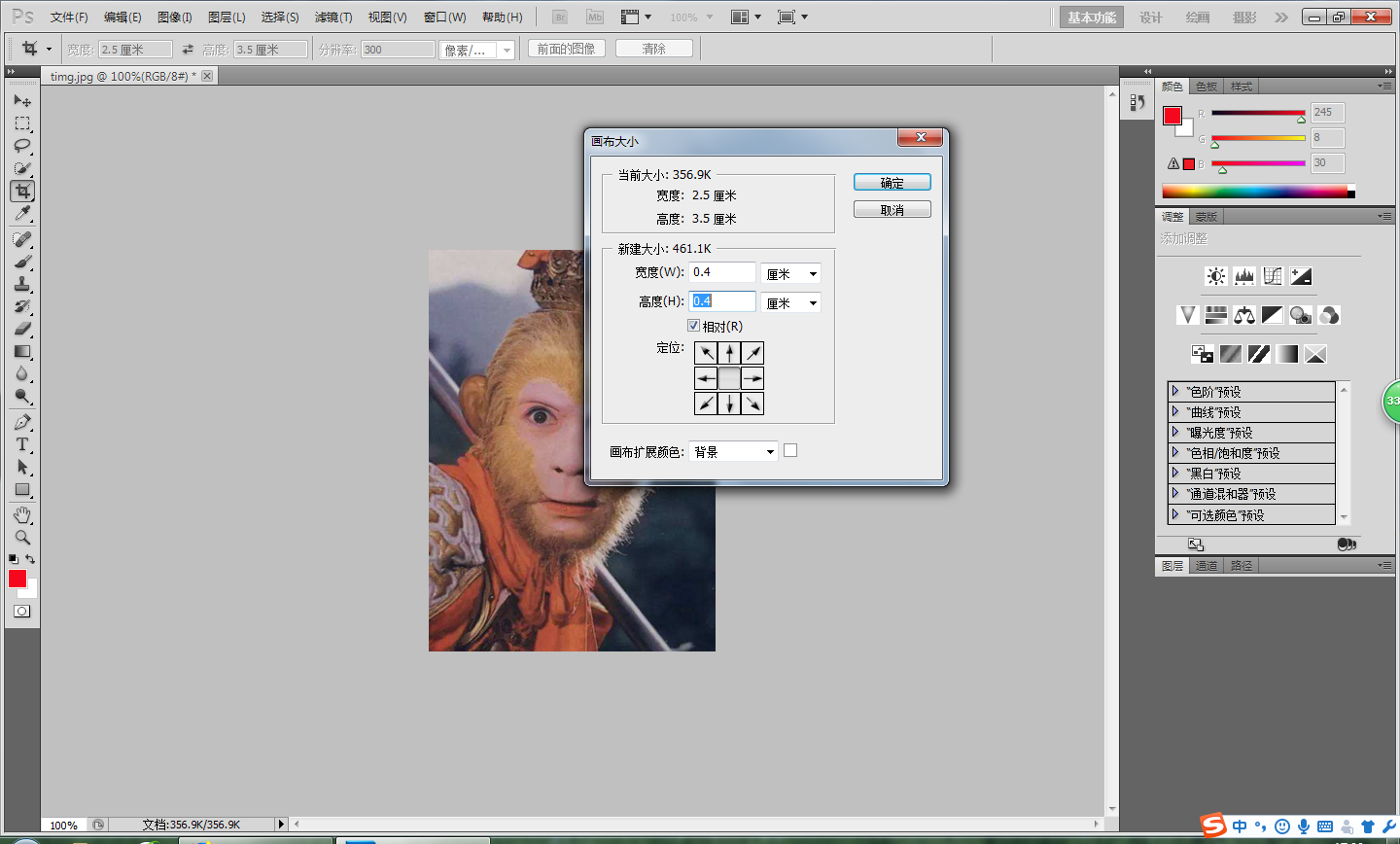The height and width of the screenshot is (844, 1400).
Task: Select the Crop tool in toolbox
Action: (22, 191)
